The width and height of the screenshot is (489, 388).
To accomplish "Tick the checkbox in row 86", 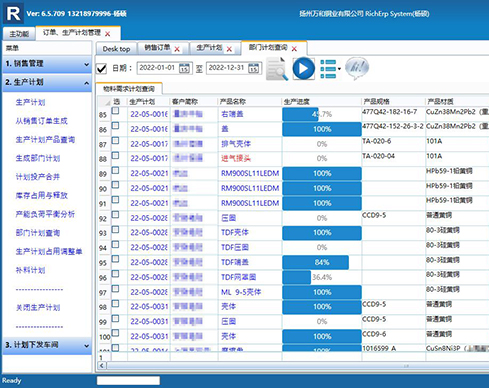I will click(x=115, y=126).
